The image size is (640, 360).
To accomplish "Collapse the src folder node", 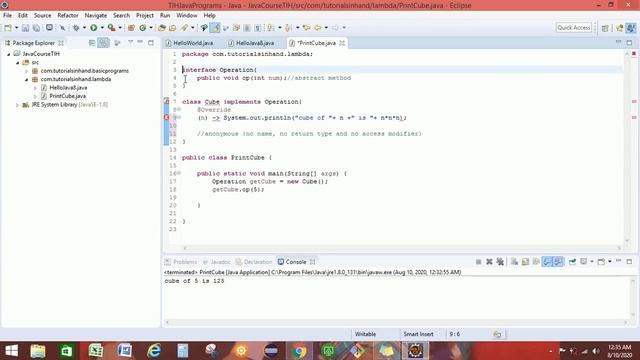I will [18, 62].
